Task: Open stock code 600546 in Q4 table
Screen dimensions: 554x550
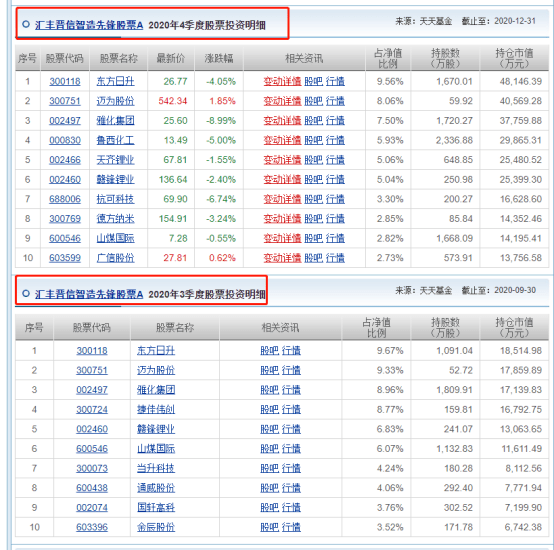Action: (65, 238)
